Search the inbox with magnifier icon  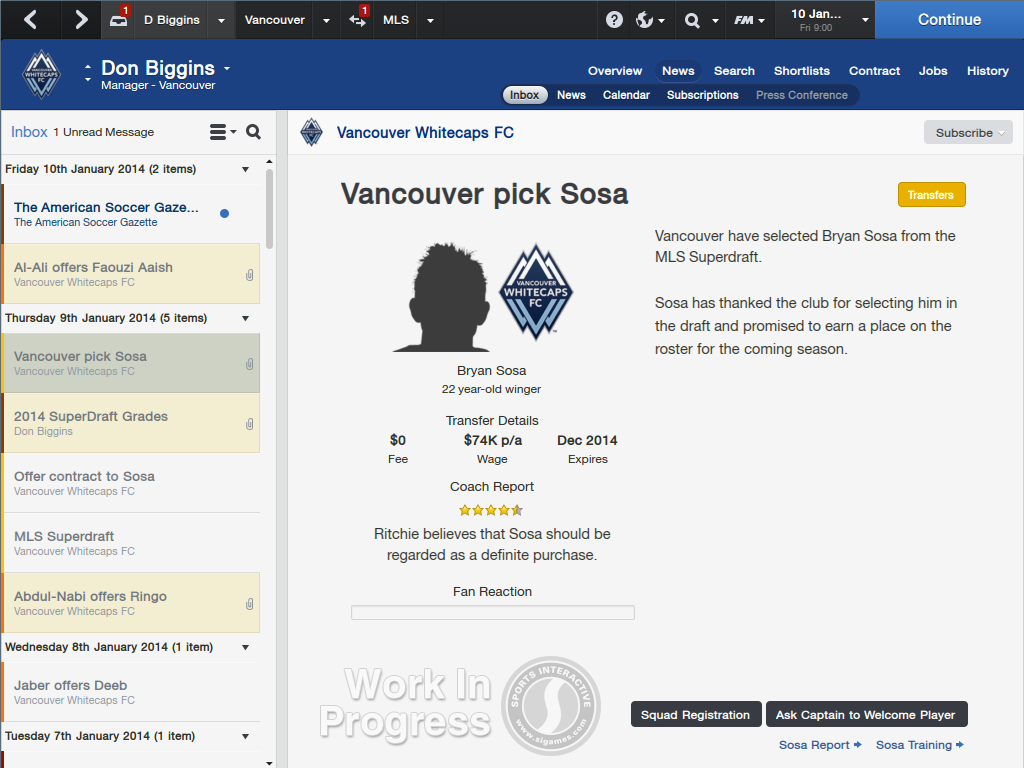coord(254,132)
